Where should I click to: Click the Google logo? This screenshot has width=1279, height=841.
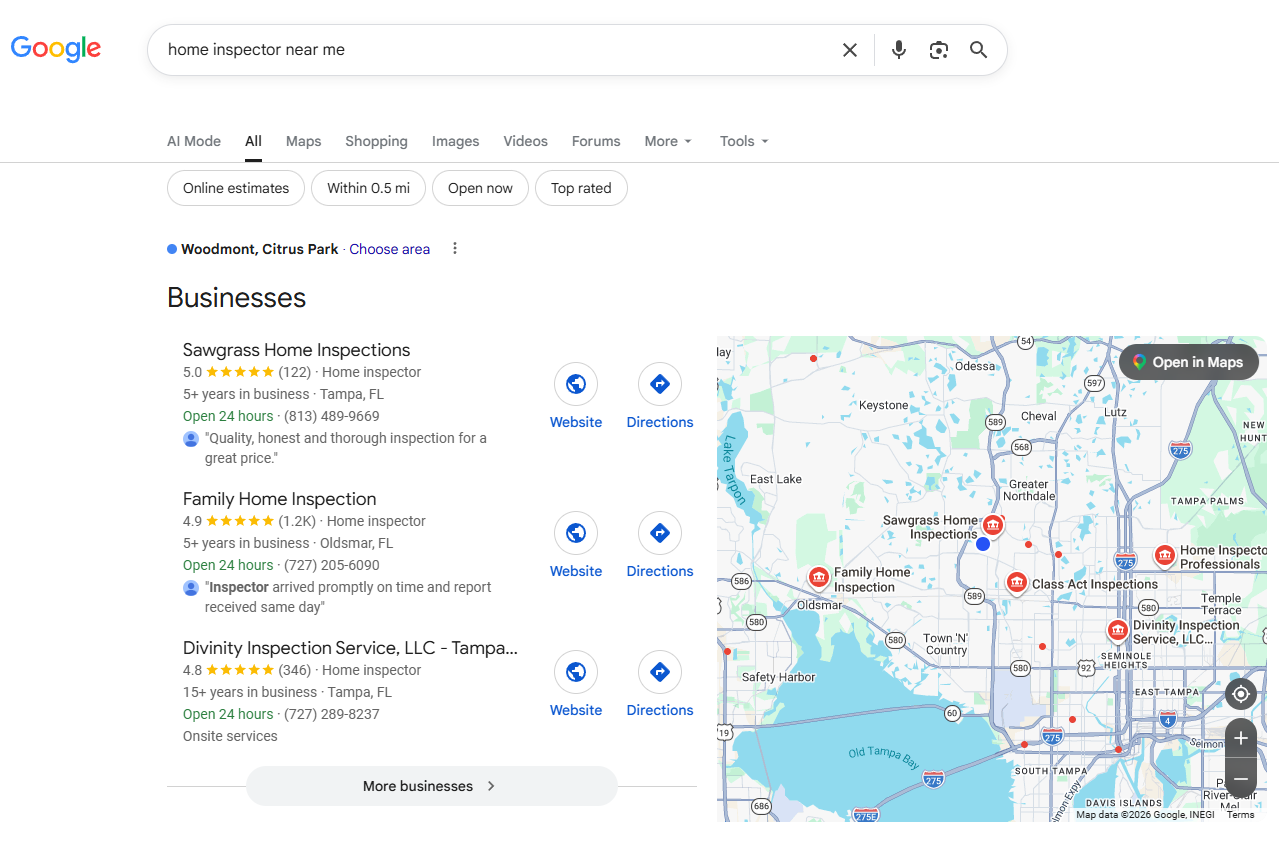(56, 49)
